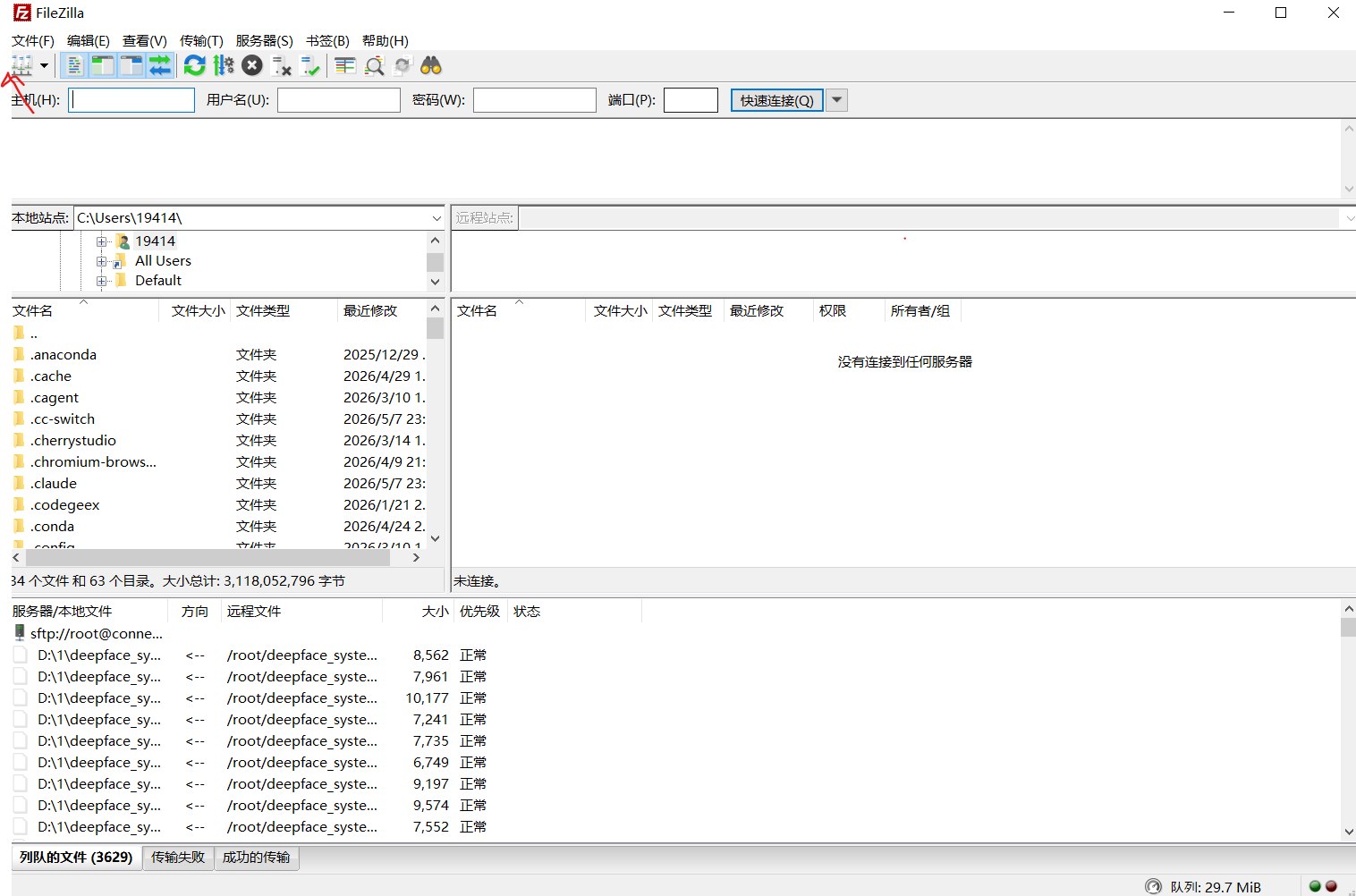Viewport: 1356px width, 896px height.
Task: Switch to the 成功的传输 tab
Action: [257, 858]
